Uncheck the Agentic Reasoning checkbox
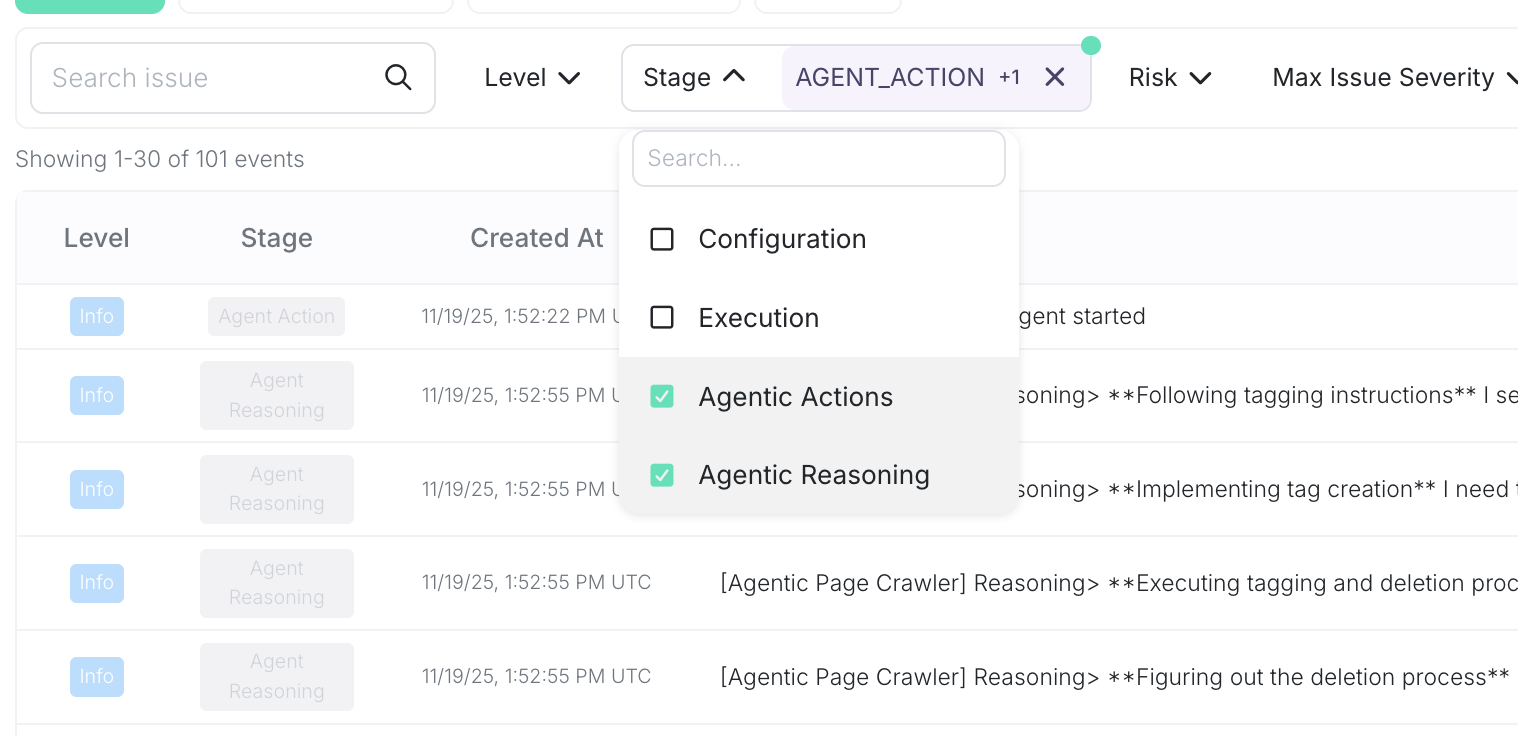The image size is (1518, 736). [662, 475]
